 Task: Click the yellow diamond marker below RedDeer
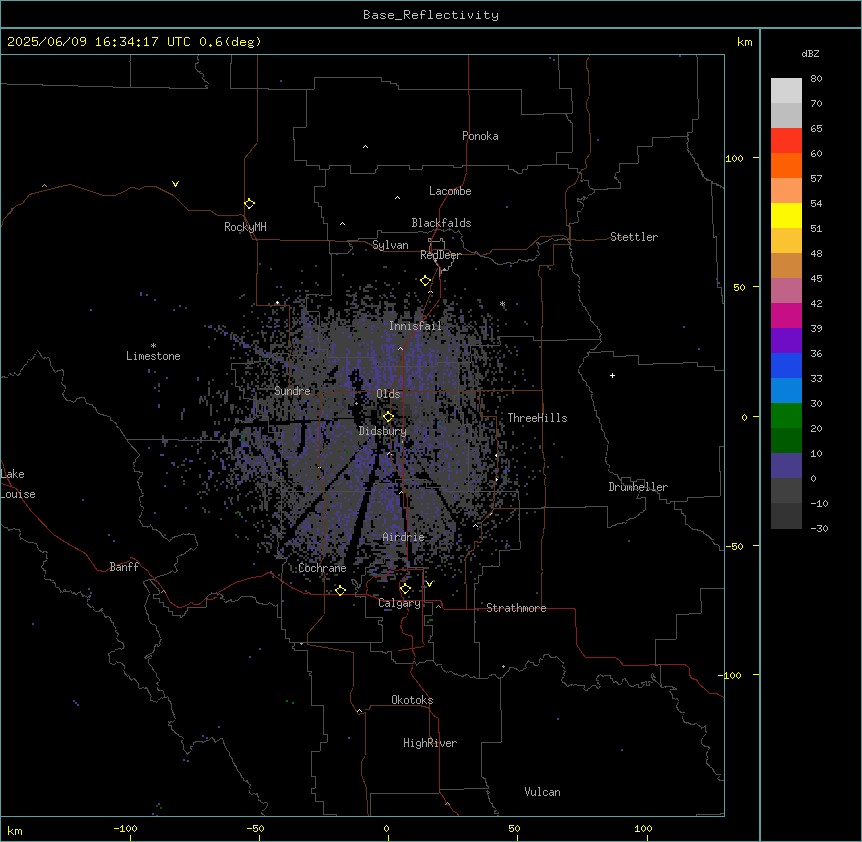click(425, 281)
